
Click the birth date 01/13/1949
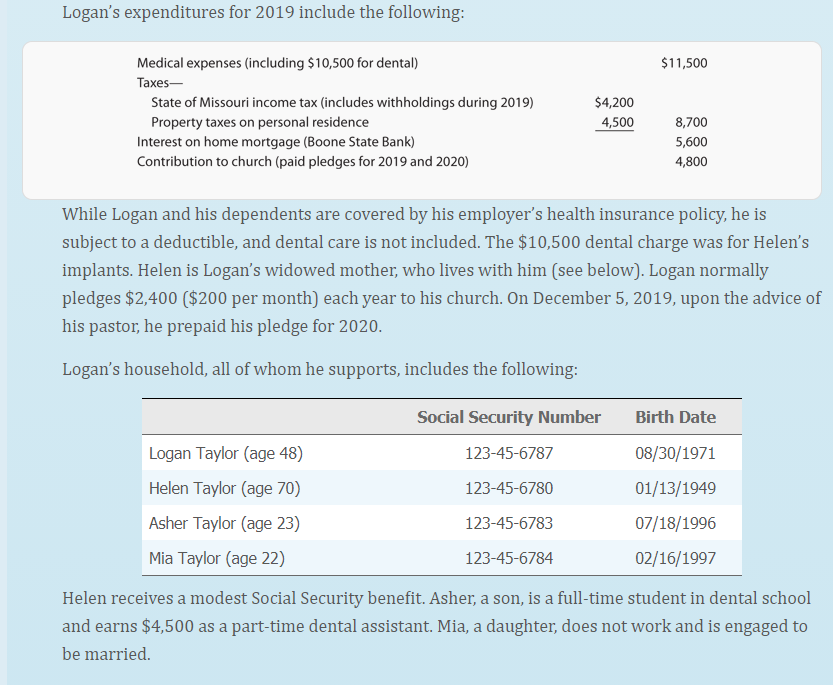click(x=675, y=488)
